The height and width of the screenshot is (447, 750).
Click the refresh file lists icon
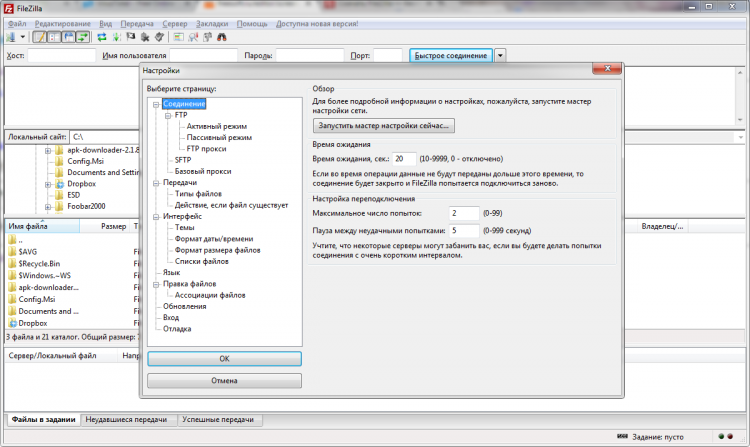[102, 37]
